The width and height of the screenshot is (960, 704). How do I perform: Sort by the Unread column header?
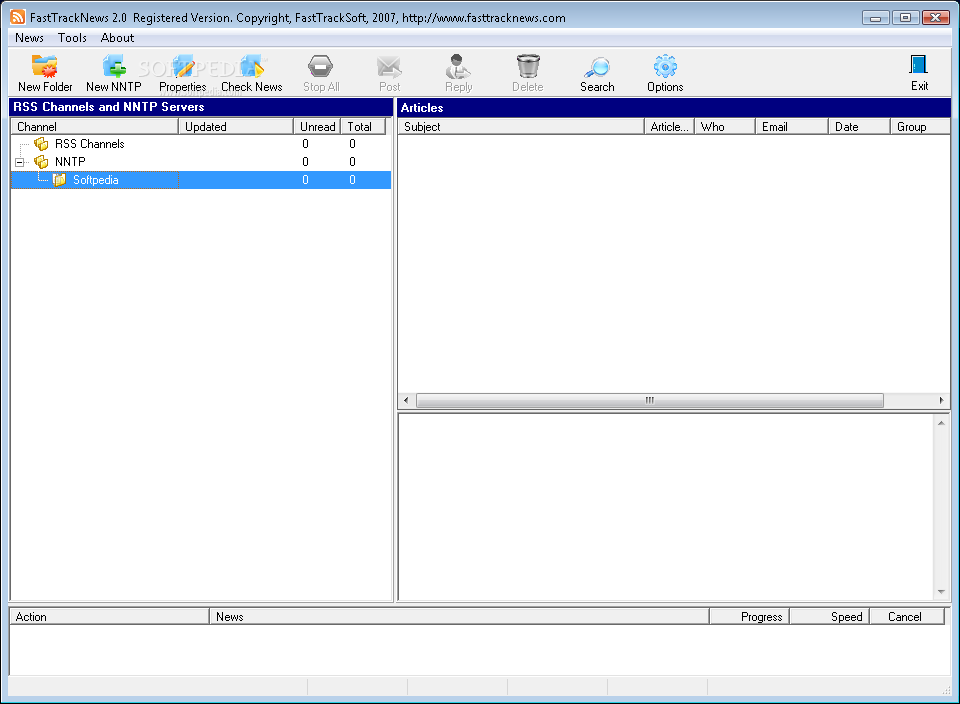(317, 127)
